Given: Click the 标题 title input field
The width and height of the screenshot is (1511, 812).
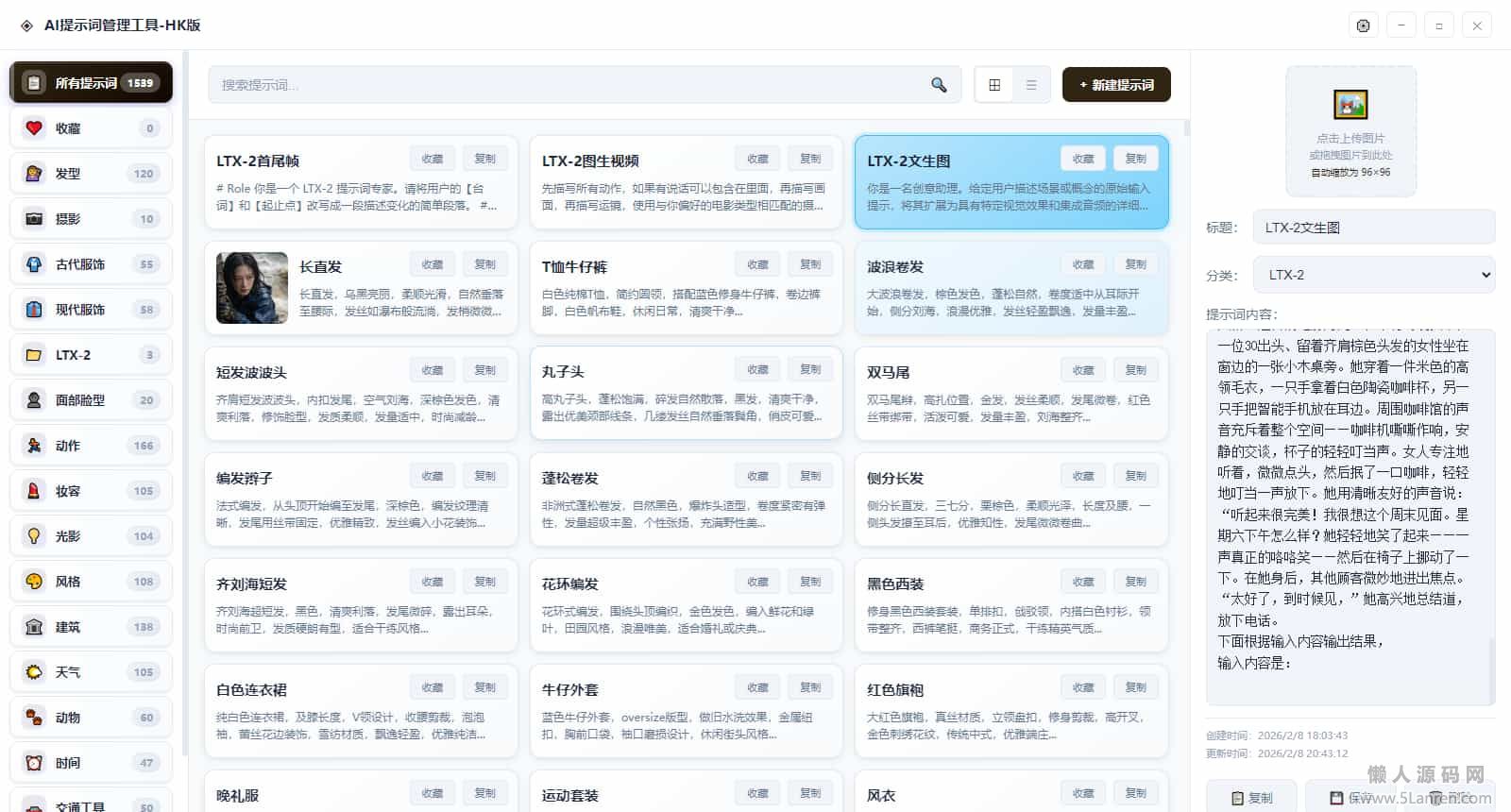Looking at the screenshot, I should (x=1374, y=228).
